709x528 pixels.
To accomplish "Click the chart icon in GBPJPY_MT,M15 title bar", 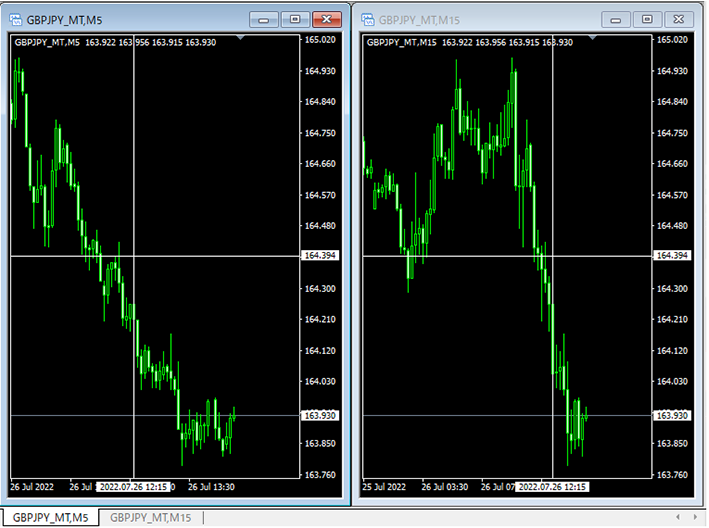I will coord(368,19).
